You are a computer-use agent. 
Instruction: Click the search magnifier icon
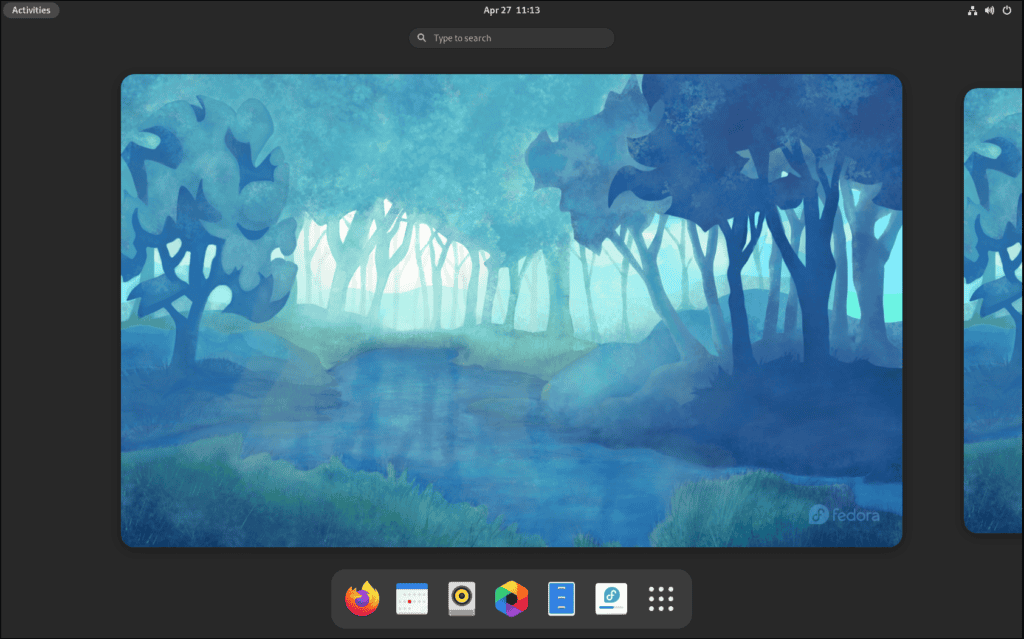click(x=422, y=38)
